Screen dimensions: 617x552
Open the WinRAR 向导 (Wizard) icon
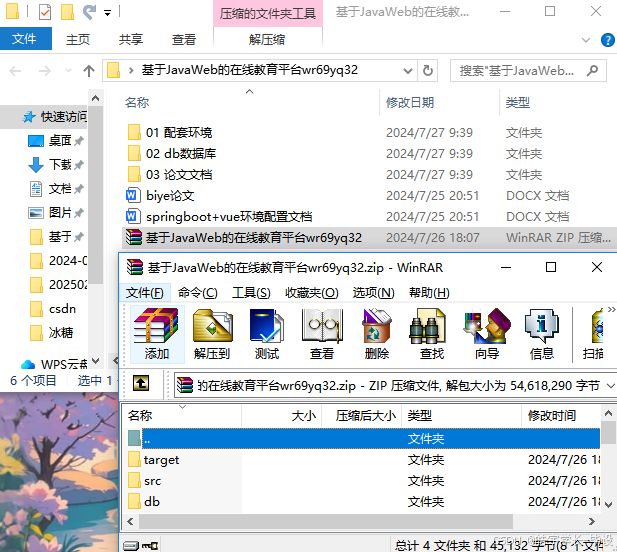pyautogui.click(x=487, y=334)
